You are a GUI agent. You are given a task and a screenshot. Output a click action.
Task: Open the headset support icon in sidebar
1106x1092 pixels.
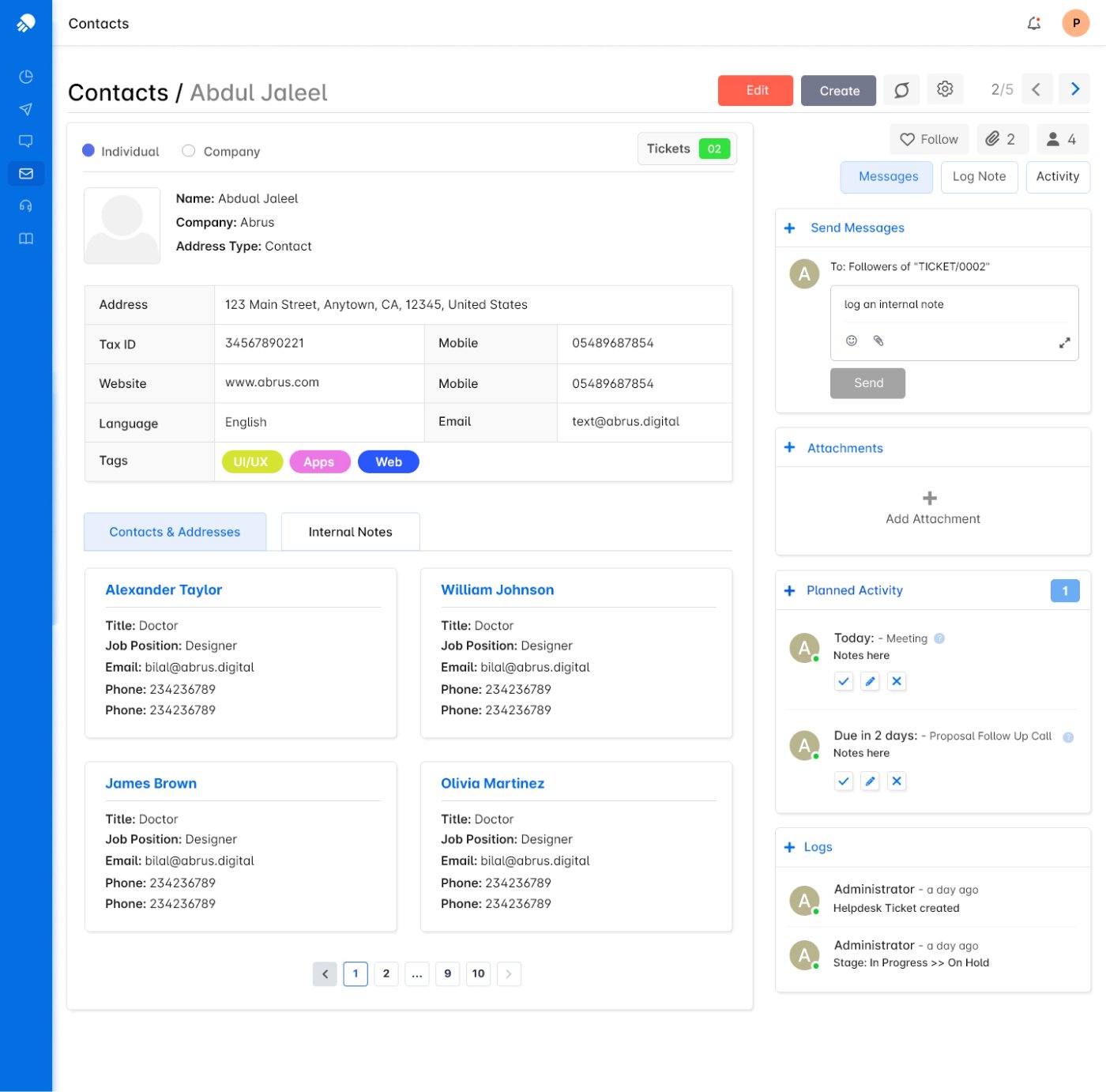click(x=26, y=206)
